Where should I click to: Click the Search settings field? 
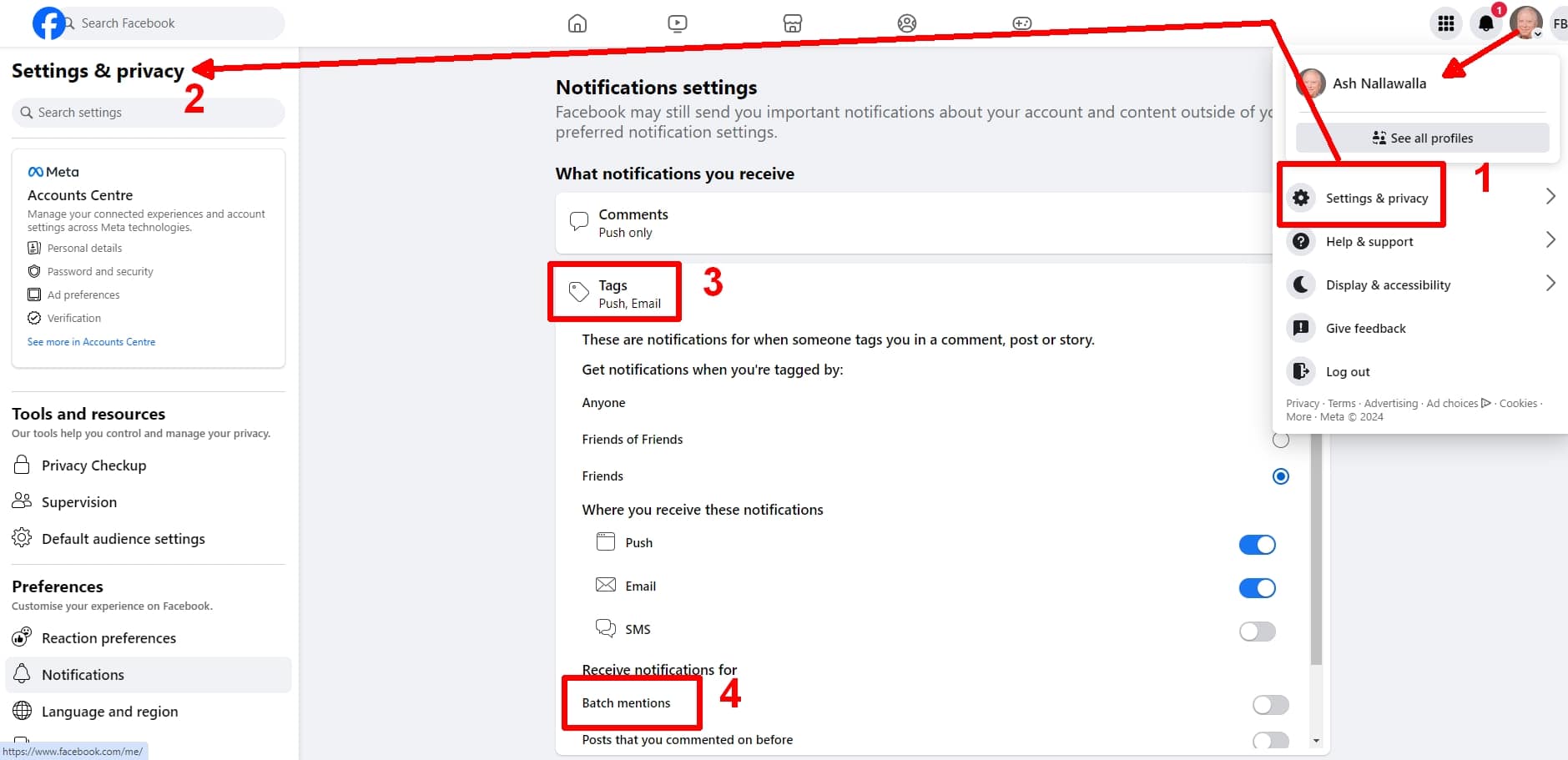[149, 113]
